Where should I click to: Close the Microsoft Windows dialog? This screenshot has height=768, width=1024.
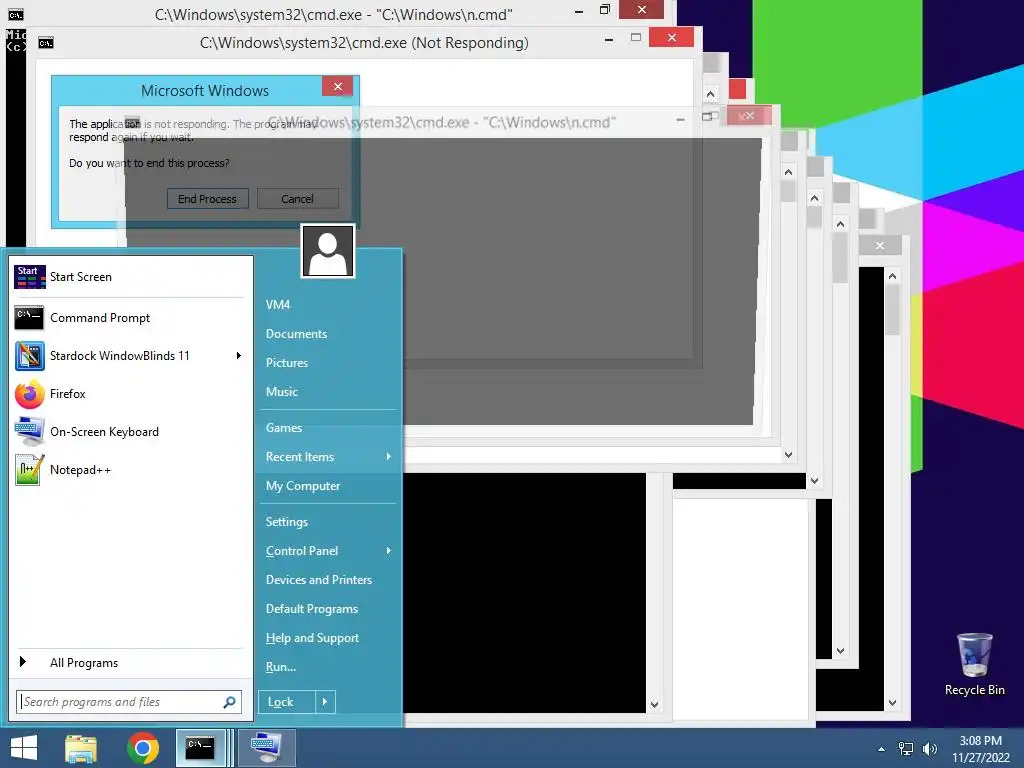tap(338, 86)
